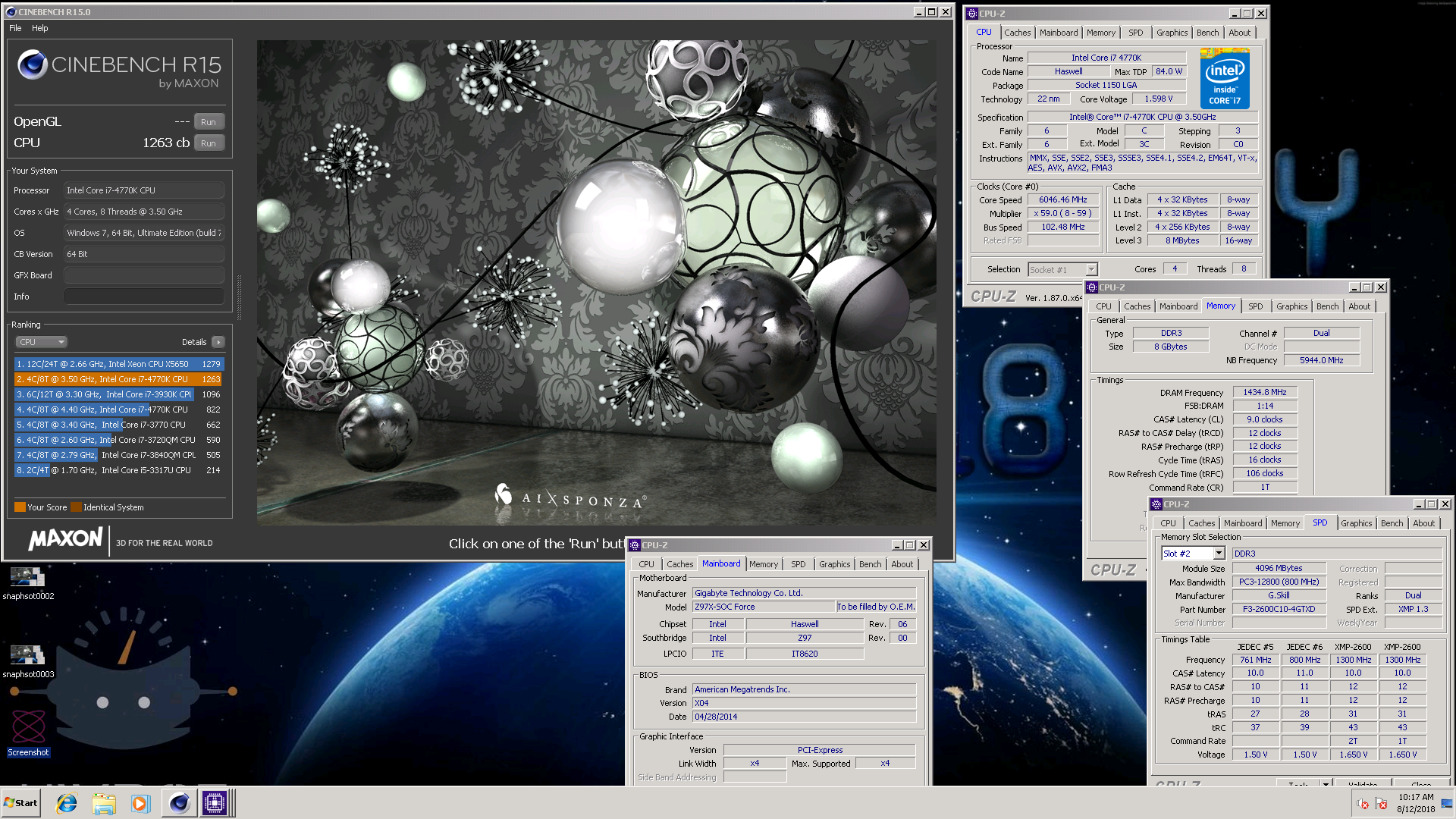Select ranking row Intel Core i7-3720QM
This screenshot has width=1456, height=819.
tap(119, 440)
